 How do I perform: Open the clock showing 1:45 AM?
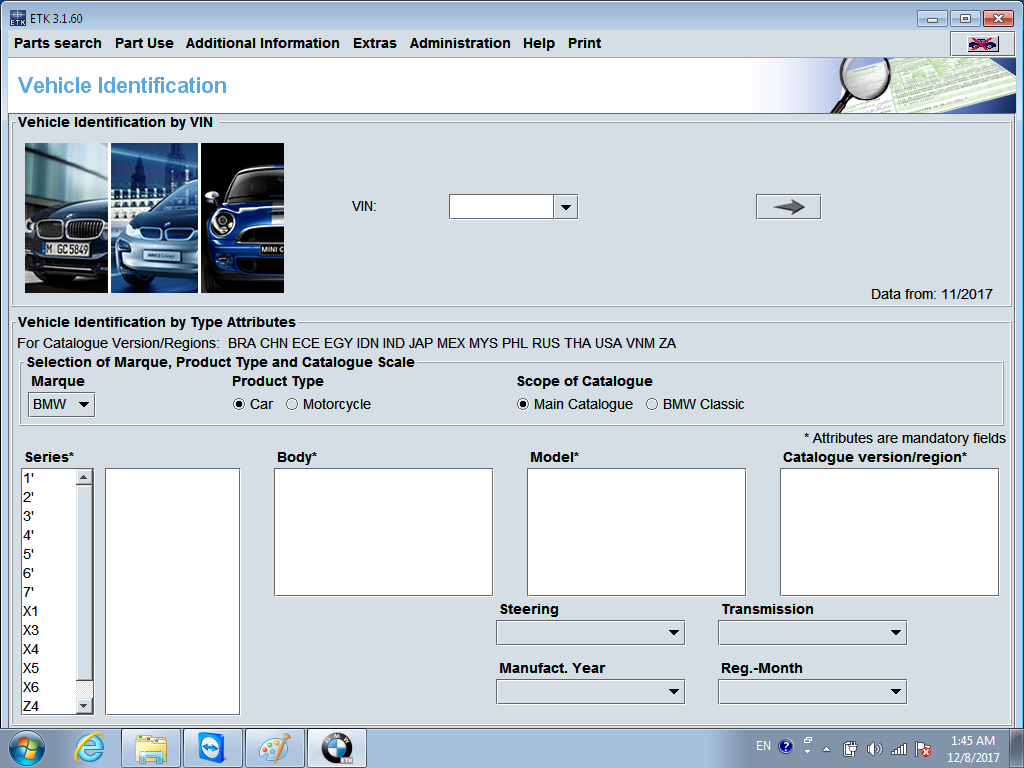click(973, 749)
